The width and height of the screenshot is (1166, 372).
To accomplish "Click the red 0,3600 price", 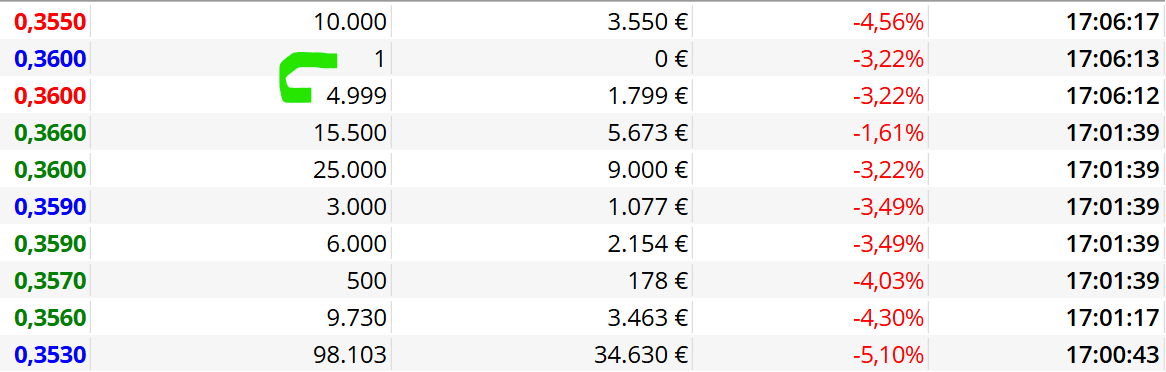I will (51, 96).
